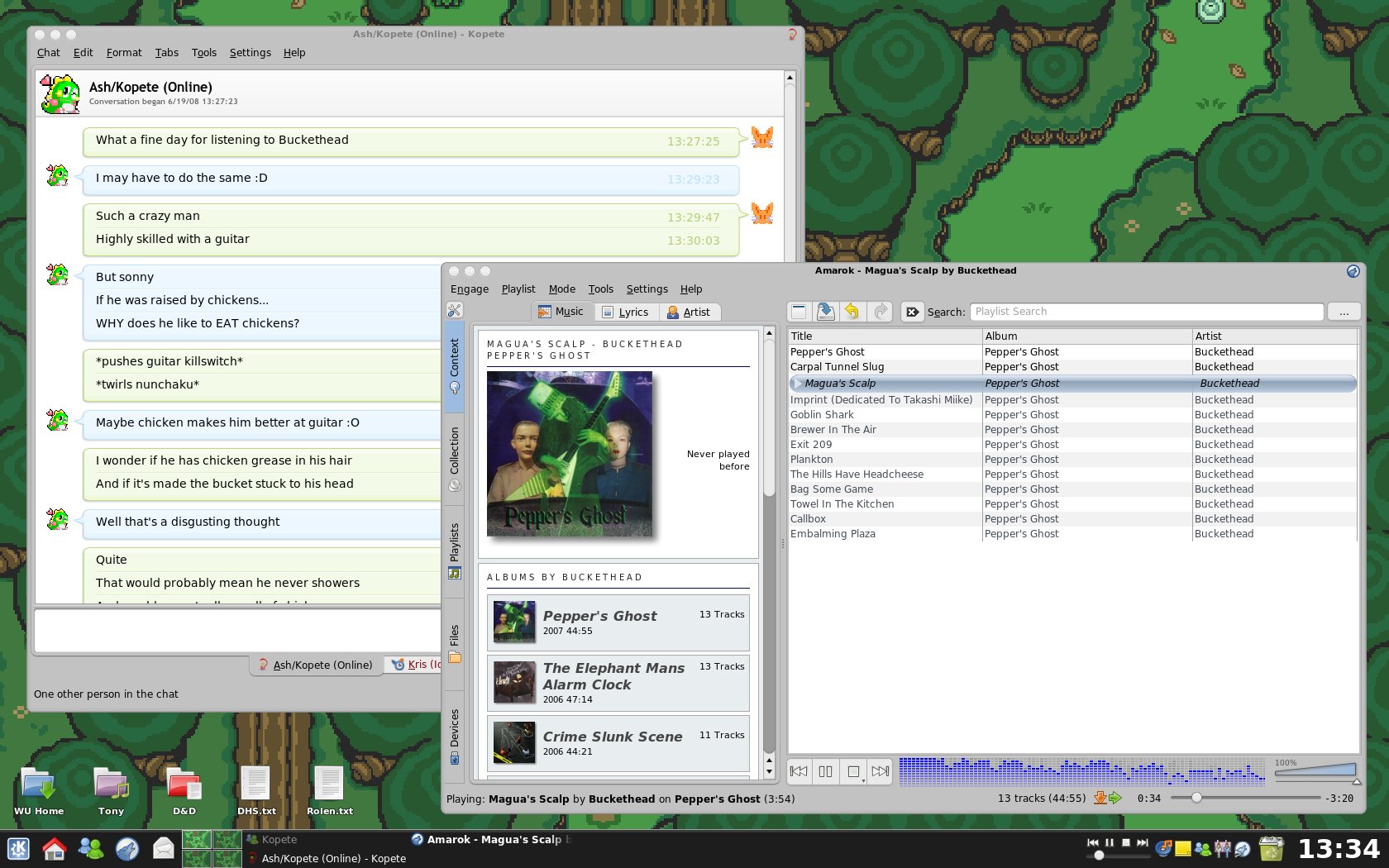Skip to previous track in Amarok

point(799,771)
